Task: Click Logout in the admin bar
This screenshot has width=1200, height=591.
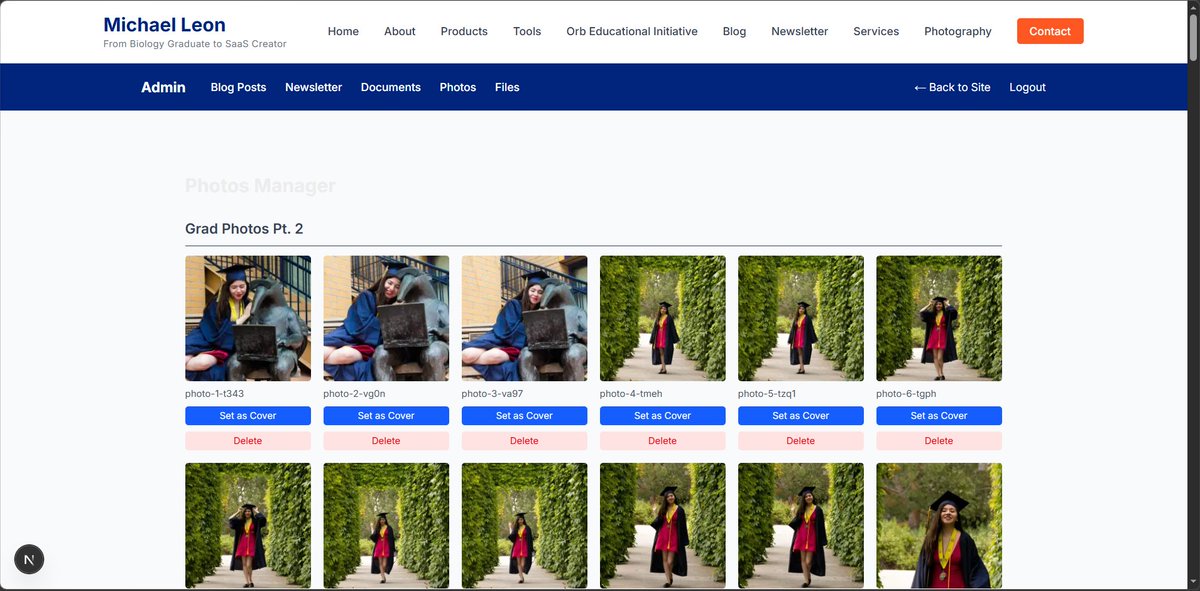Action: click(x=1027, y=87)
